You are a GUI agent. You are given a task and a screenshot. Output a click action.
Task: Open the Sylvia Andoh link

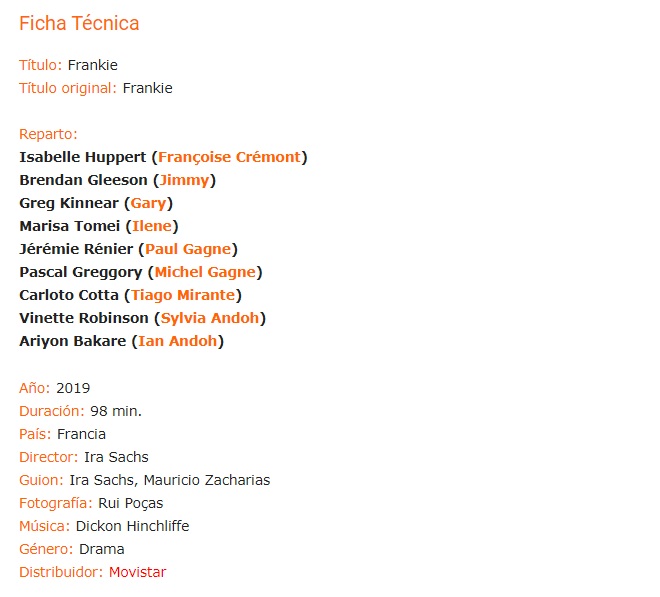[210, 318]
